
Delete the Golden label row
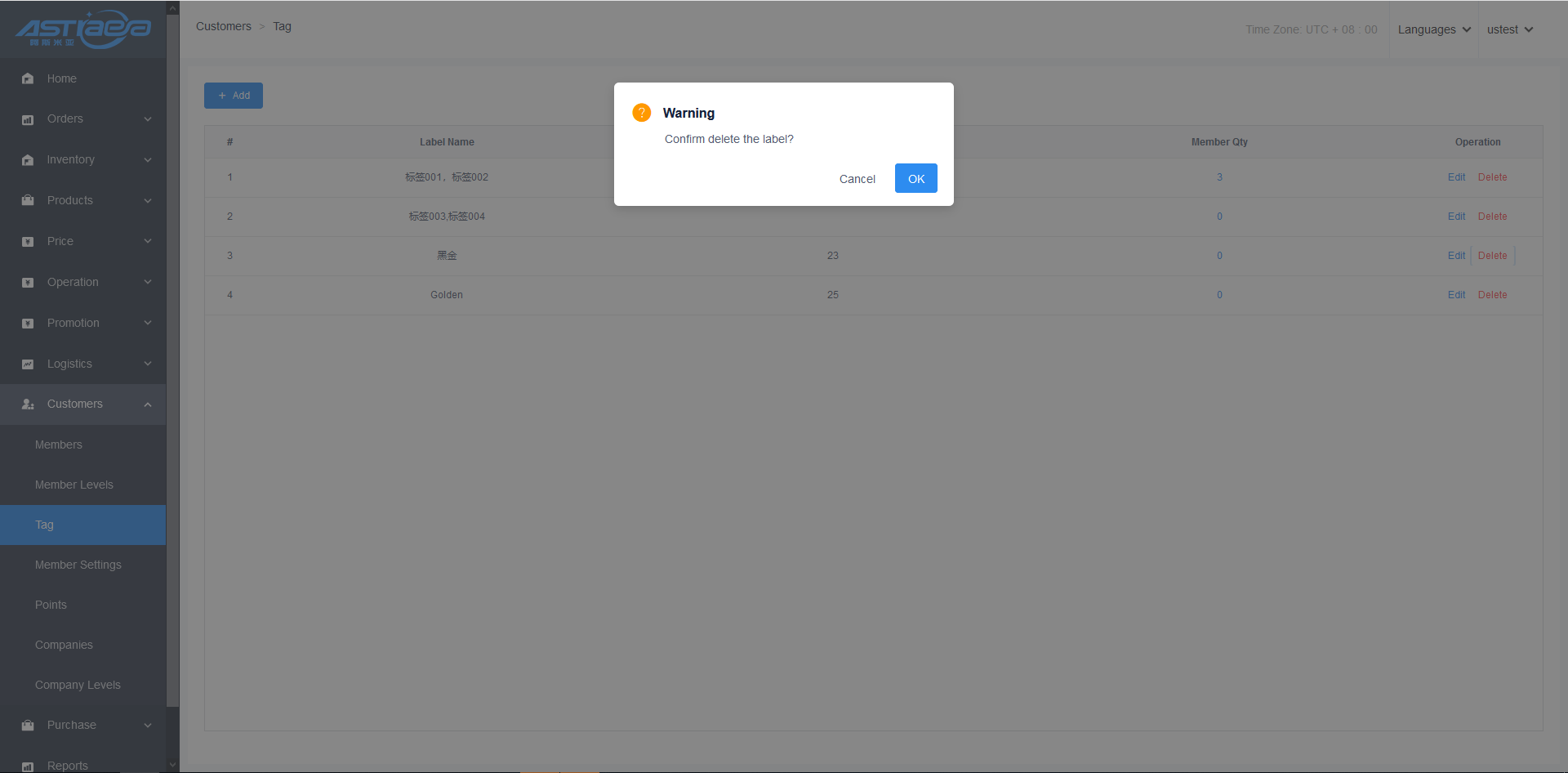(x=1492, y=295)
